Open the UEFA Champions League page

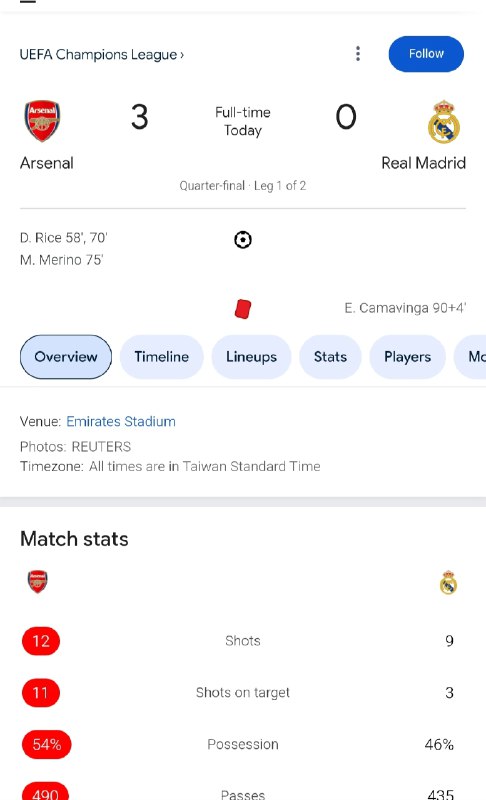click(x=102, y=54)
